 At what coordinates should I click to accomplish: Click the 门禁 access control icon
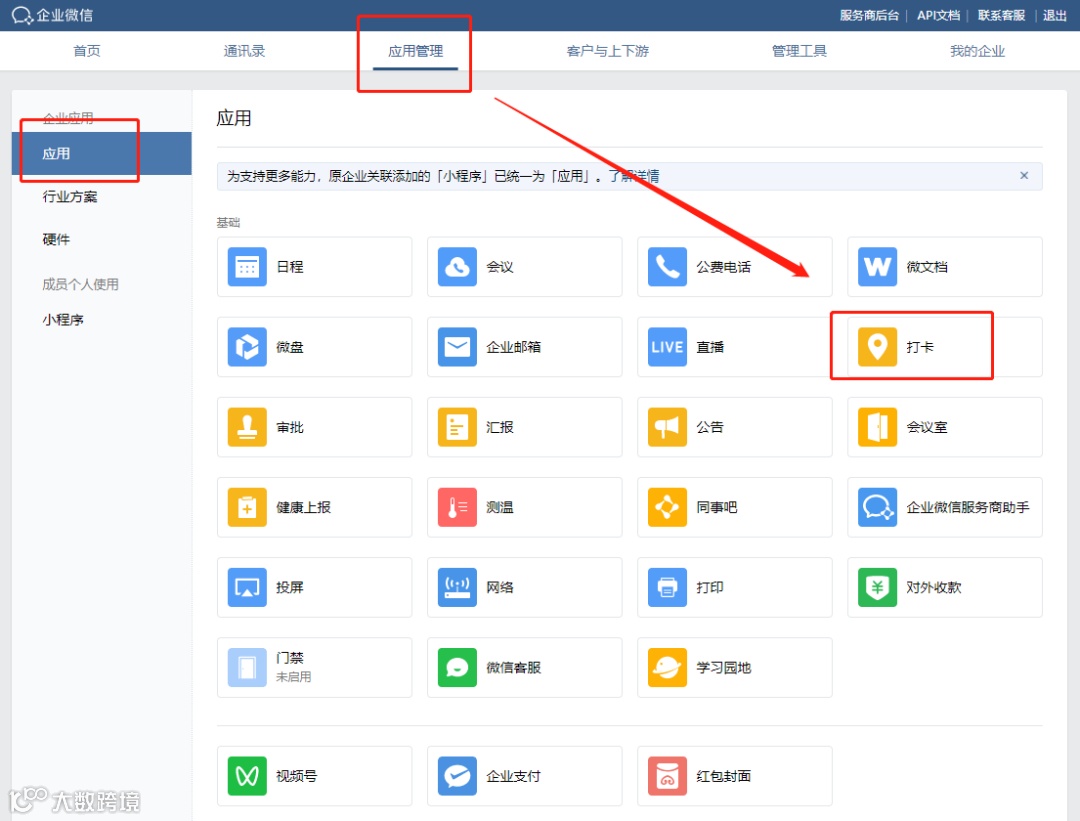tap(247, 667)
